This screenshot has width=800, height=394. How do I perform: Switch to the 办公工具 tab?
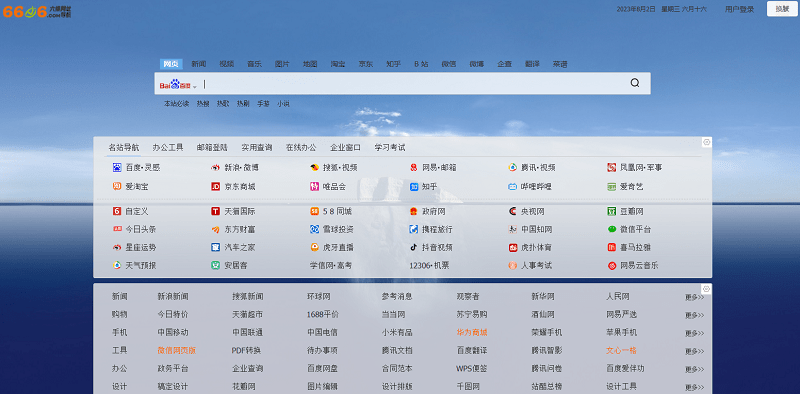coord(168,147)
